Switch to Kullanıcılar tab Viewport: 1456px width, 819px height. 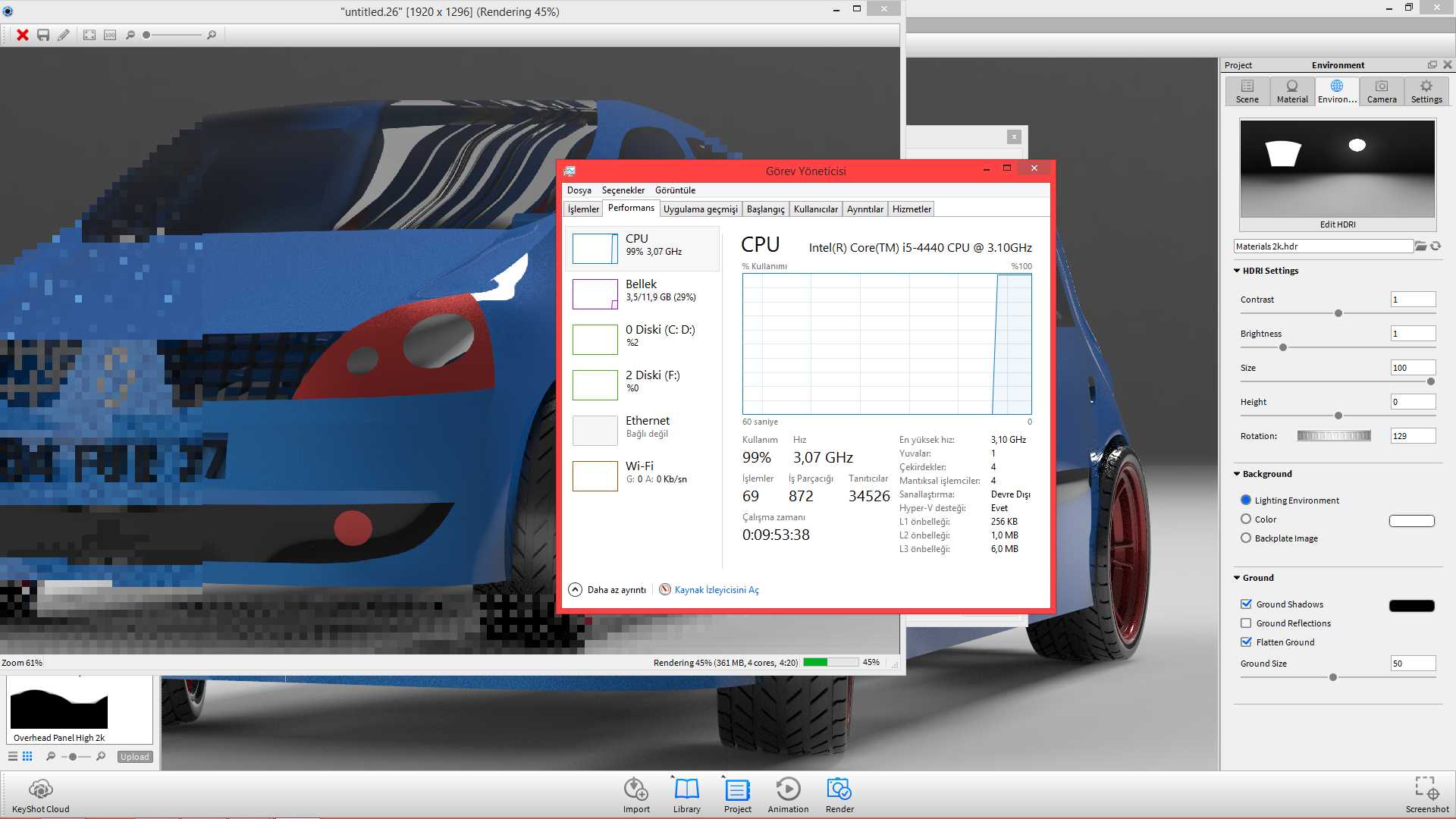pos(816,209)
